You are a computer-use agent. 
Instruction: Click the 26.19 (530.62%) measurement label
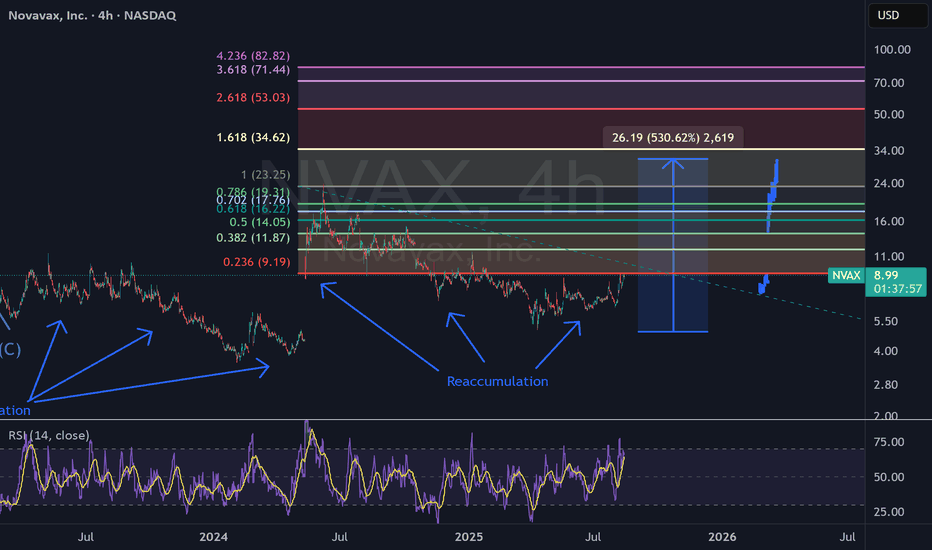point(673,138)
